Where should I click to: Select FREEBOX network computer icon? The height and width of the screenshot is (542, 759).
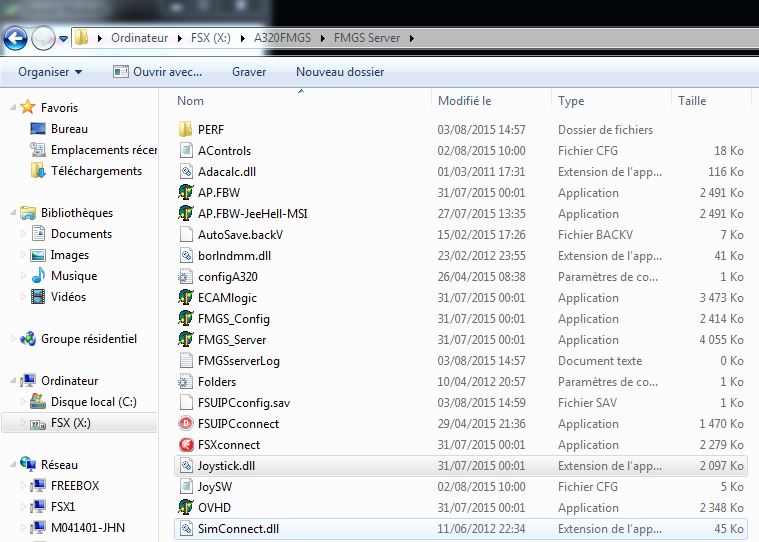coord(38,486)
